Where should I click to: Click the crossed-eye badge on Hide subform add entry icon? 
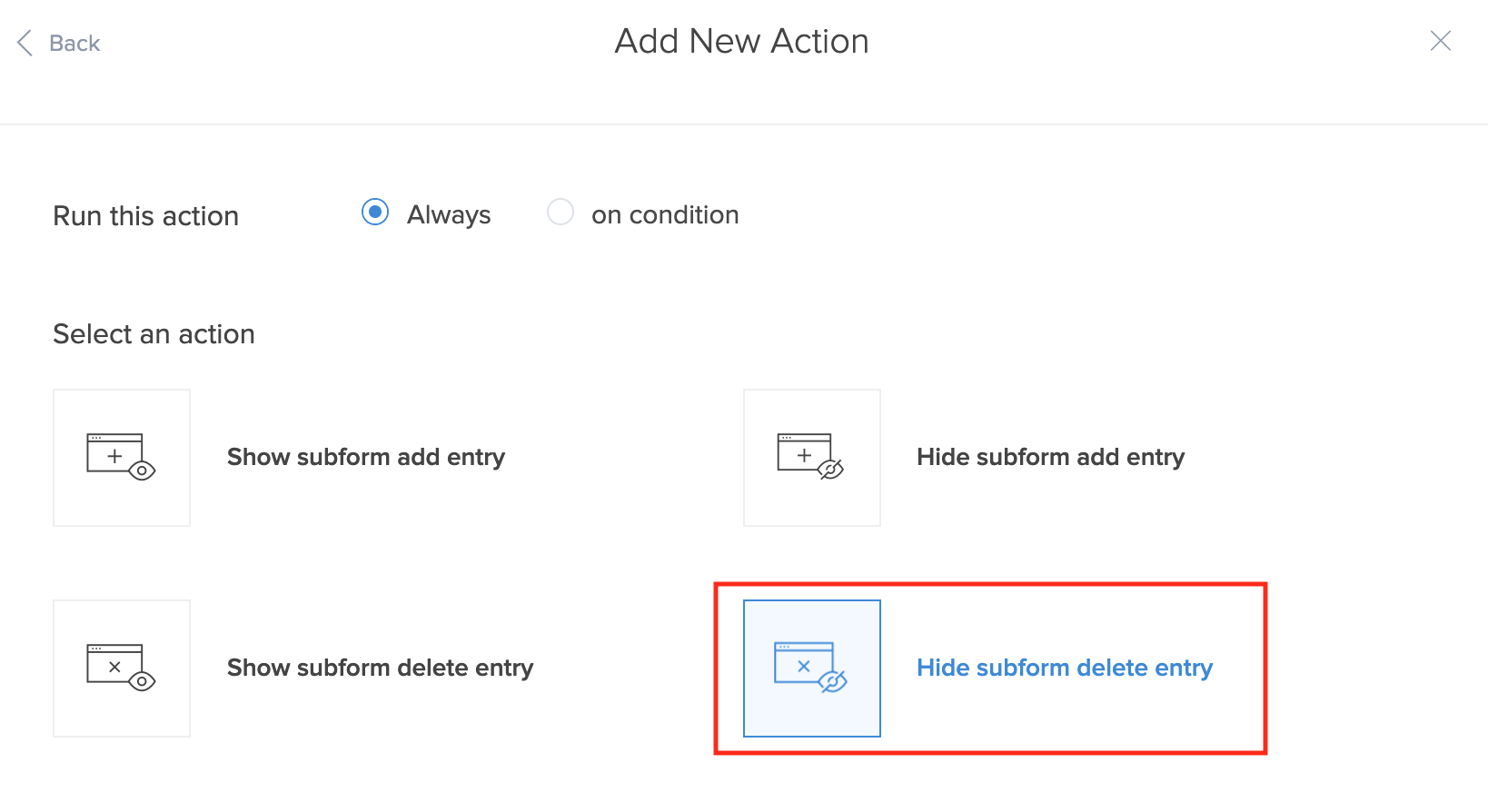point(831,470)
